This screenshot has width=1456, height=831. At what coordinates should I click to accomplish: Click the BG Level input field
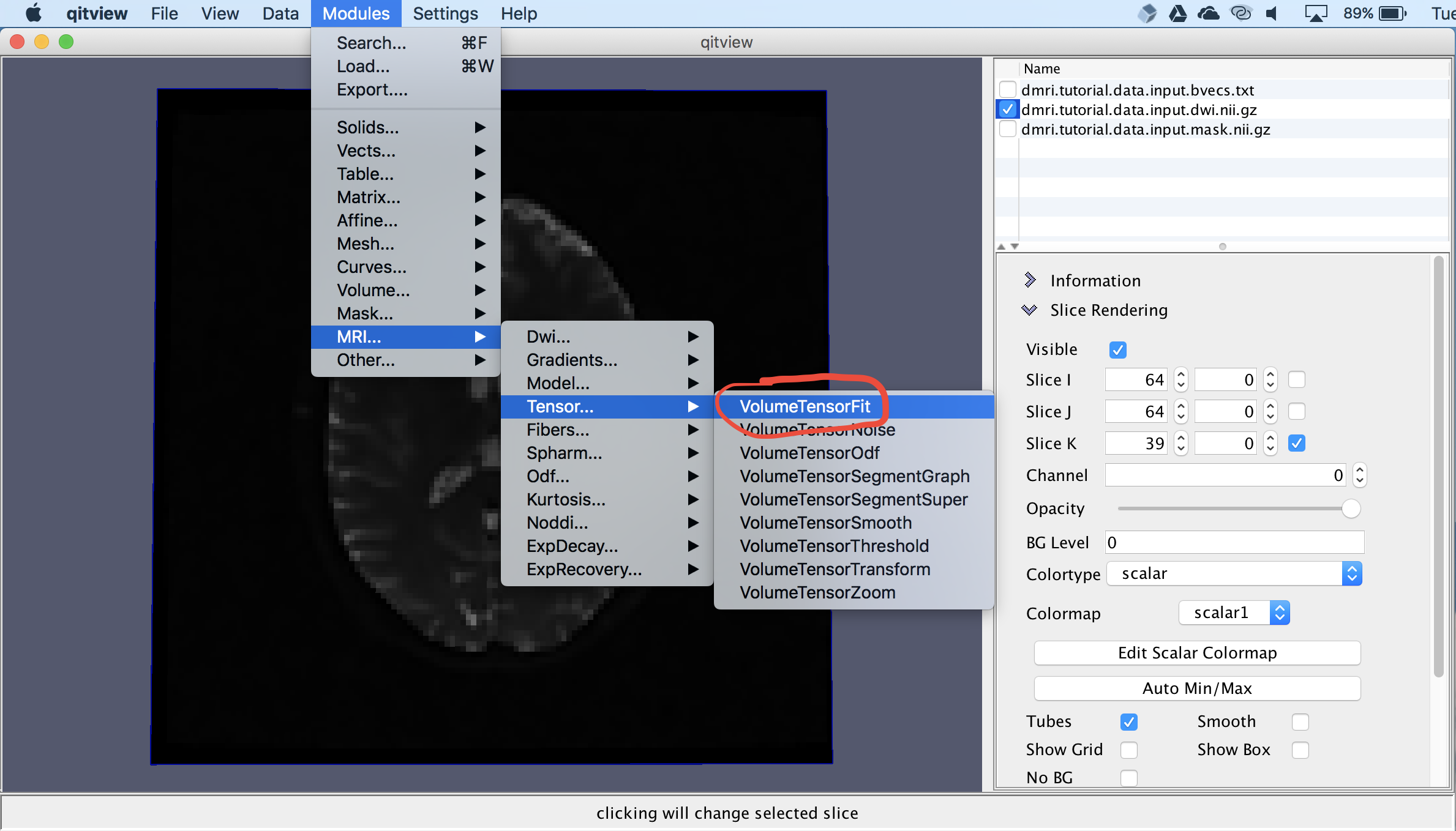coord(1234,542)
